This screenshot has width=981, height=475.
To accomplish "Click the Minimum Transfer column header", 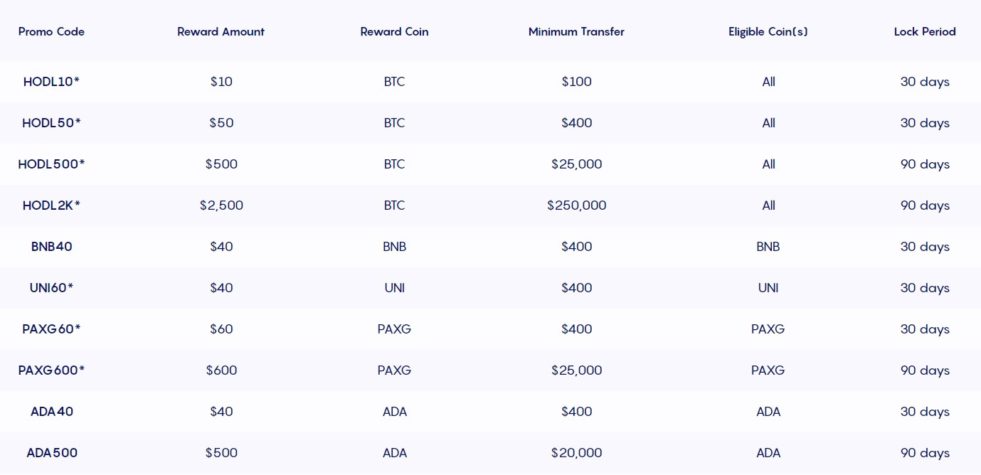I will (576, 32).
